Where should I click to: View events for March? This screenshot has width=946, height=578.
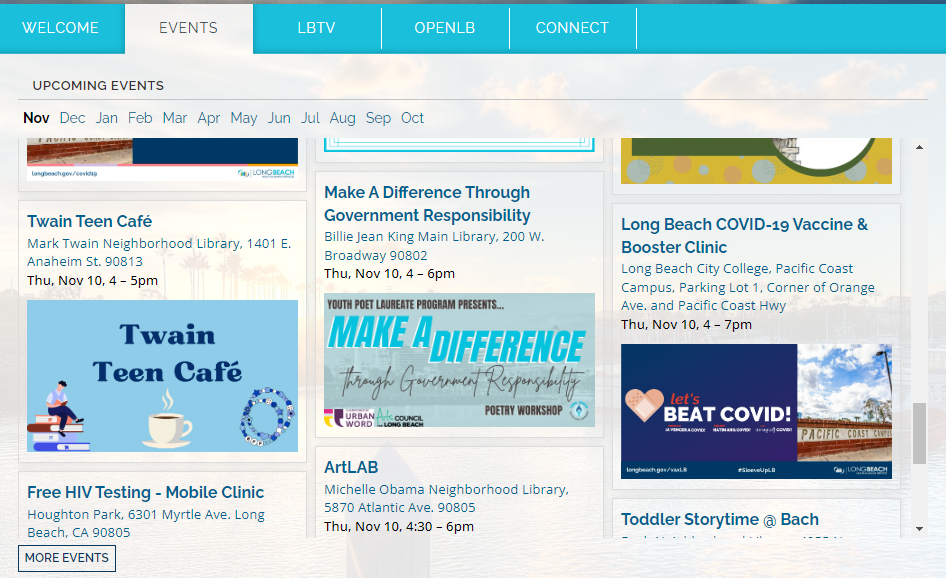coord(175,118)
